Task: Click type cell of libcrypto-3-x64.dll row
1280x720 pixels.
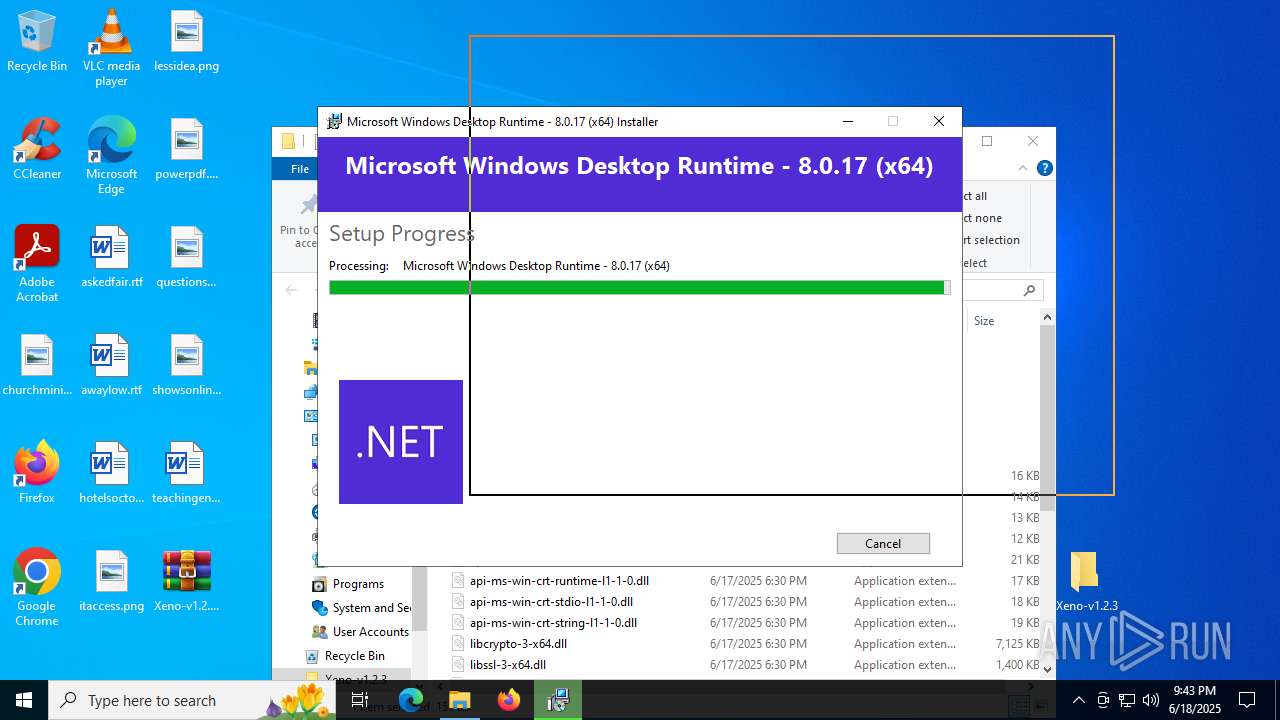Action: point(904,643)
